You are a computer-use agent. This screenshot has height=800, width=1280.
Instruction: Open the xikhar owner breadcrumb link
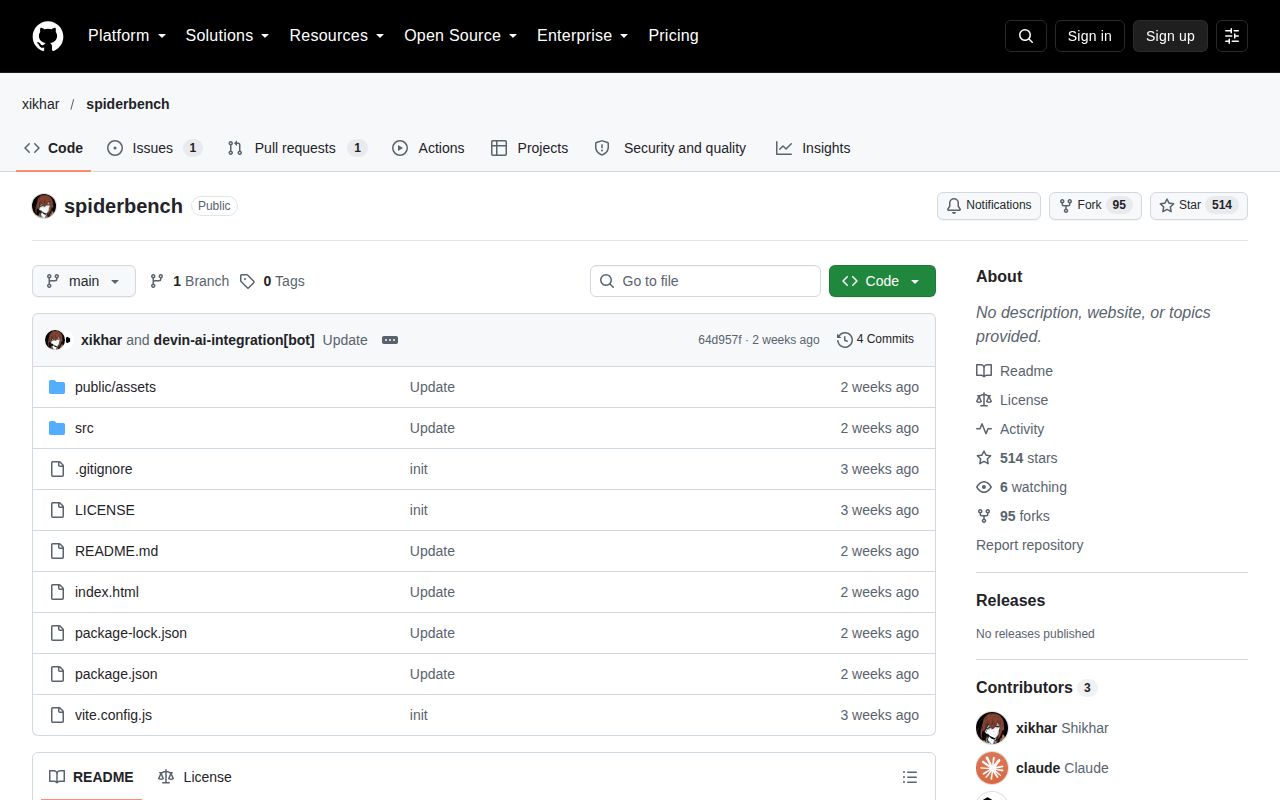(x=41, y=104)
